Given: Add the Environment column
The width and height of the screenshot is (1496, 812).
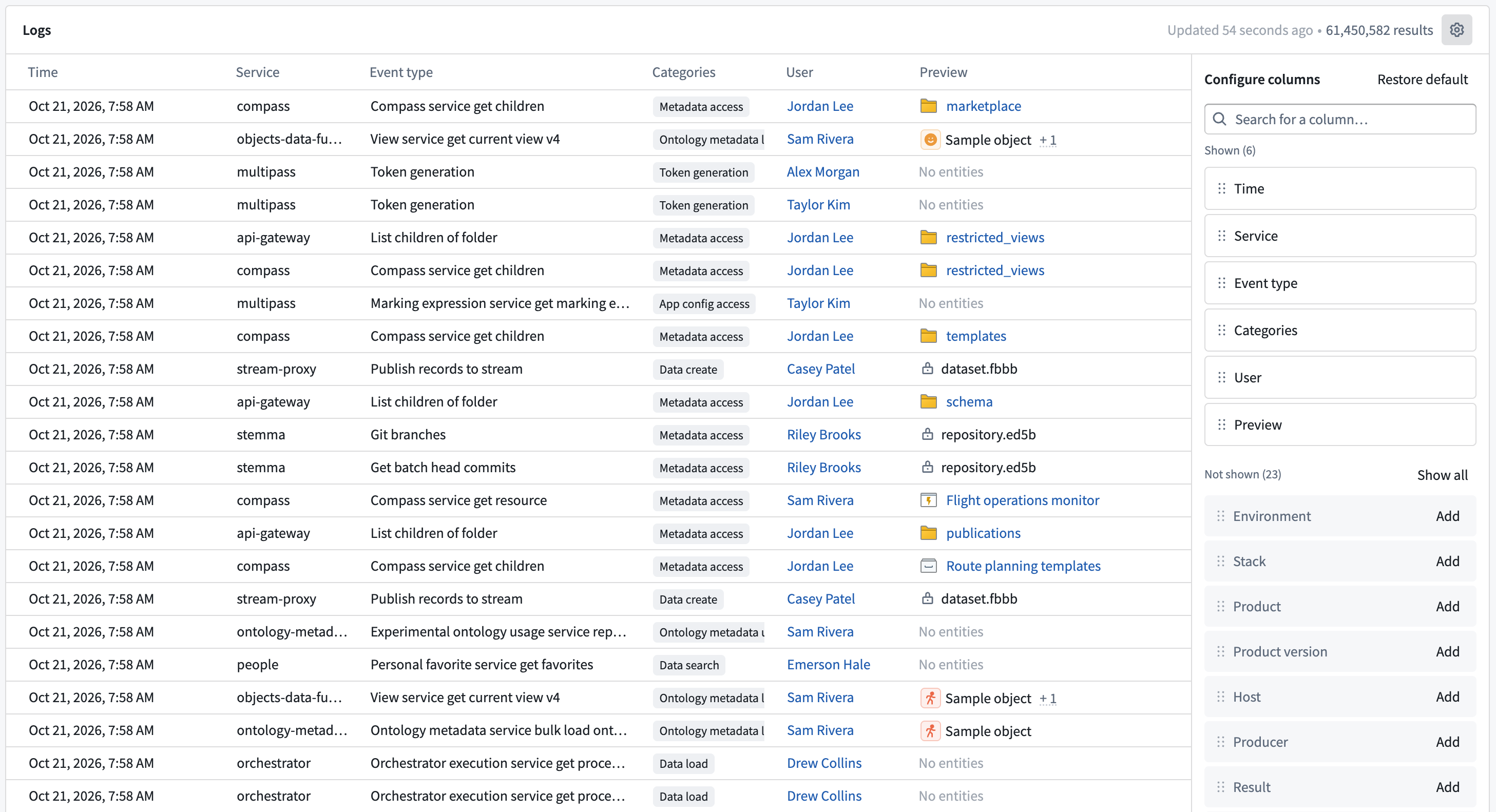Looking at the screenshot, I should click(x=1447, y=516).
